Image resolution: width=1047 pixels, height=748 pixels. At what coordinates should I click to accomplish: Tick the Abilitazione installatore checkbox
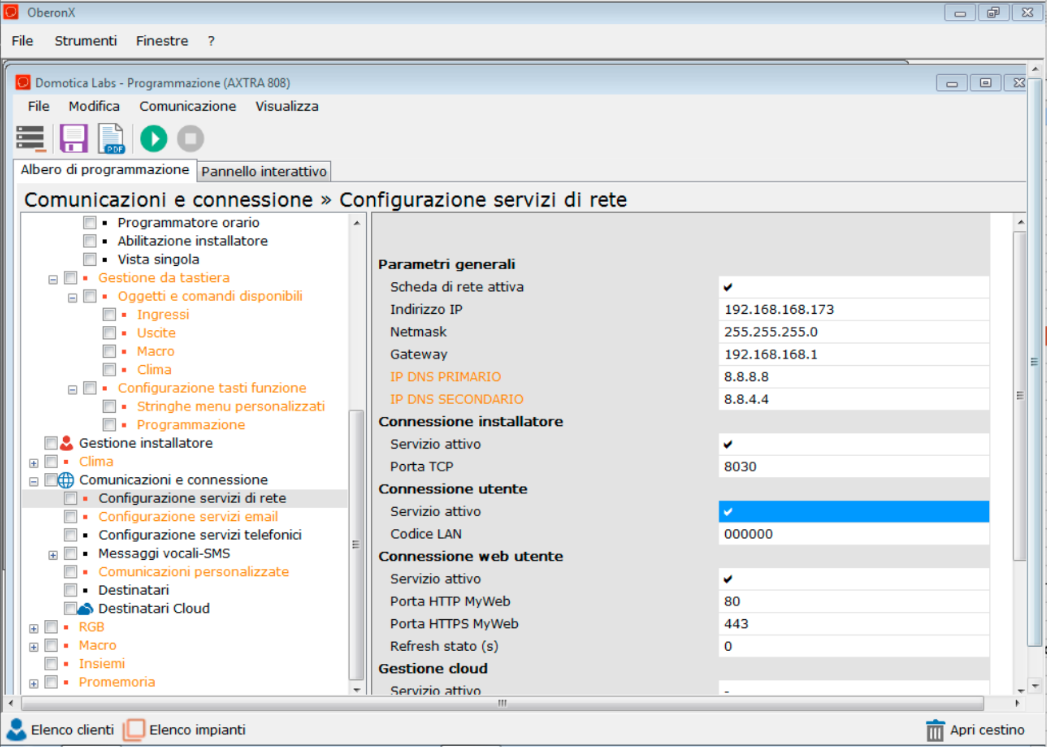coord(89,241)
